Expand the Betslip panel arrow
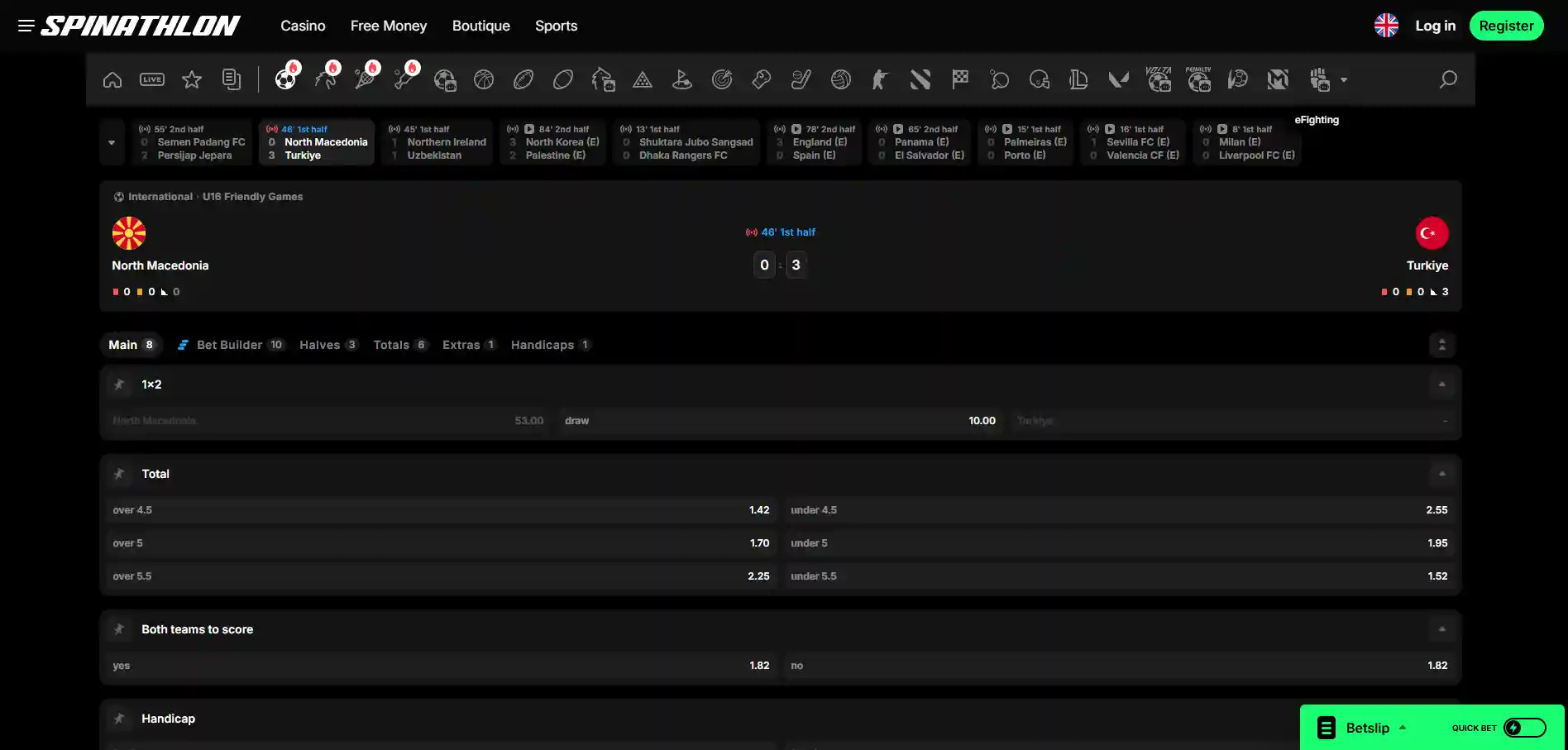The height and width of the screenshot is (750, 1568). point(1403,728)
